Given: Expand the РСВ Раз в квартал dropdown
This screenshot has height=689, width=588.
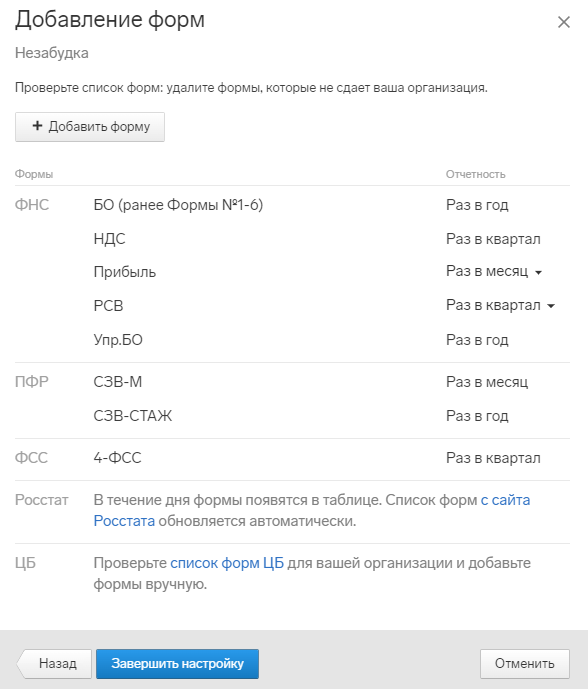Looking at the screenshot, I should click(551, 306).
